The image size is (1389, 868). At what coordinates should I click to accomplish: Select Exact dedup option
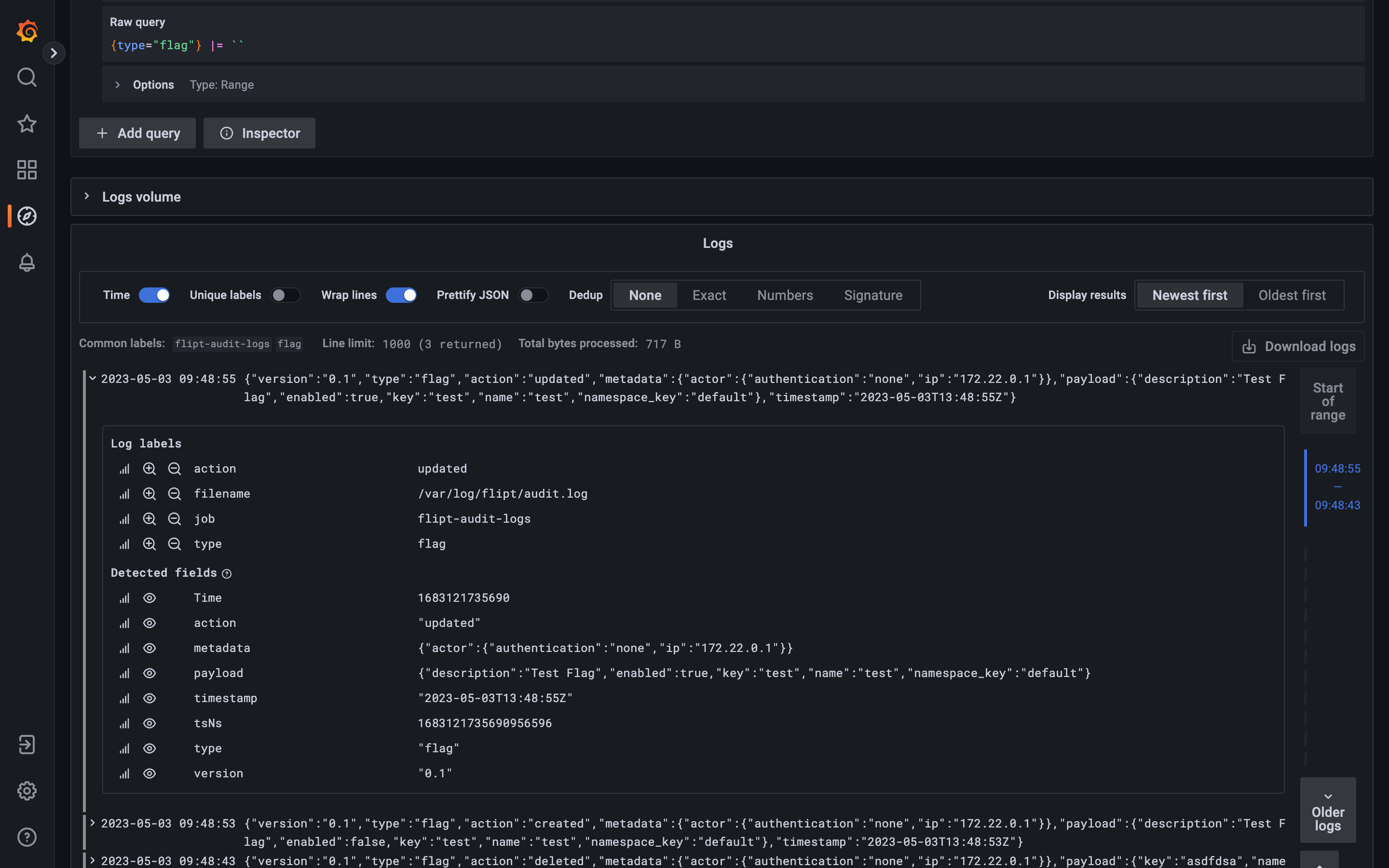pyautogui.click(x=709, y=295)
